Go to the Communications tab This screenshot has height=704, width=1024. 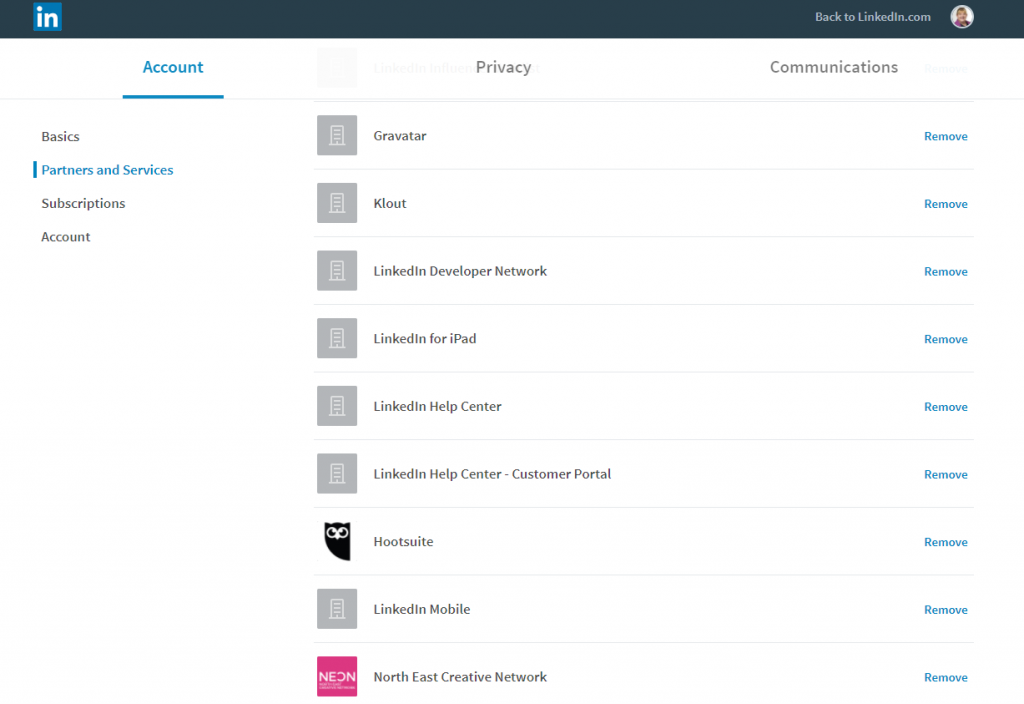(834, 67)
